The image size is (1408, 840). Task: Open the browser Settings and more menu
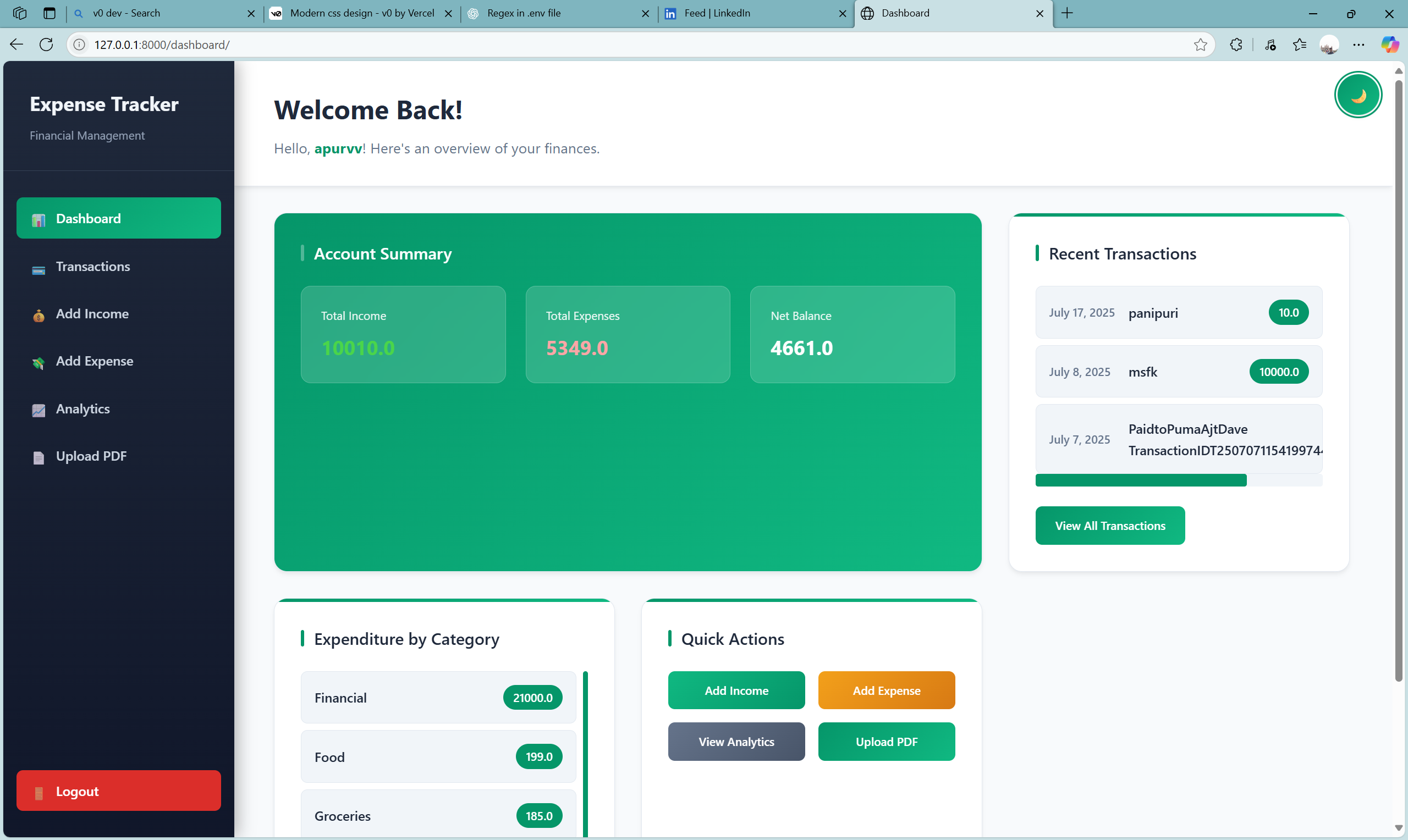pos(1358,45)
